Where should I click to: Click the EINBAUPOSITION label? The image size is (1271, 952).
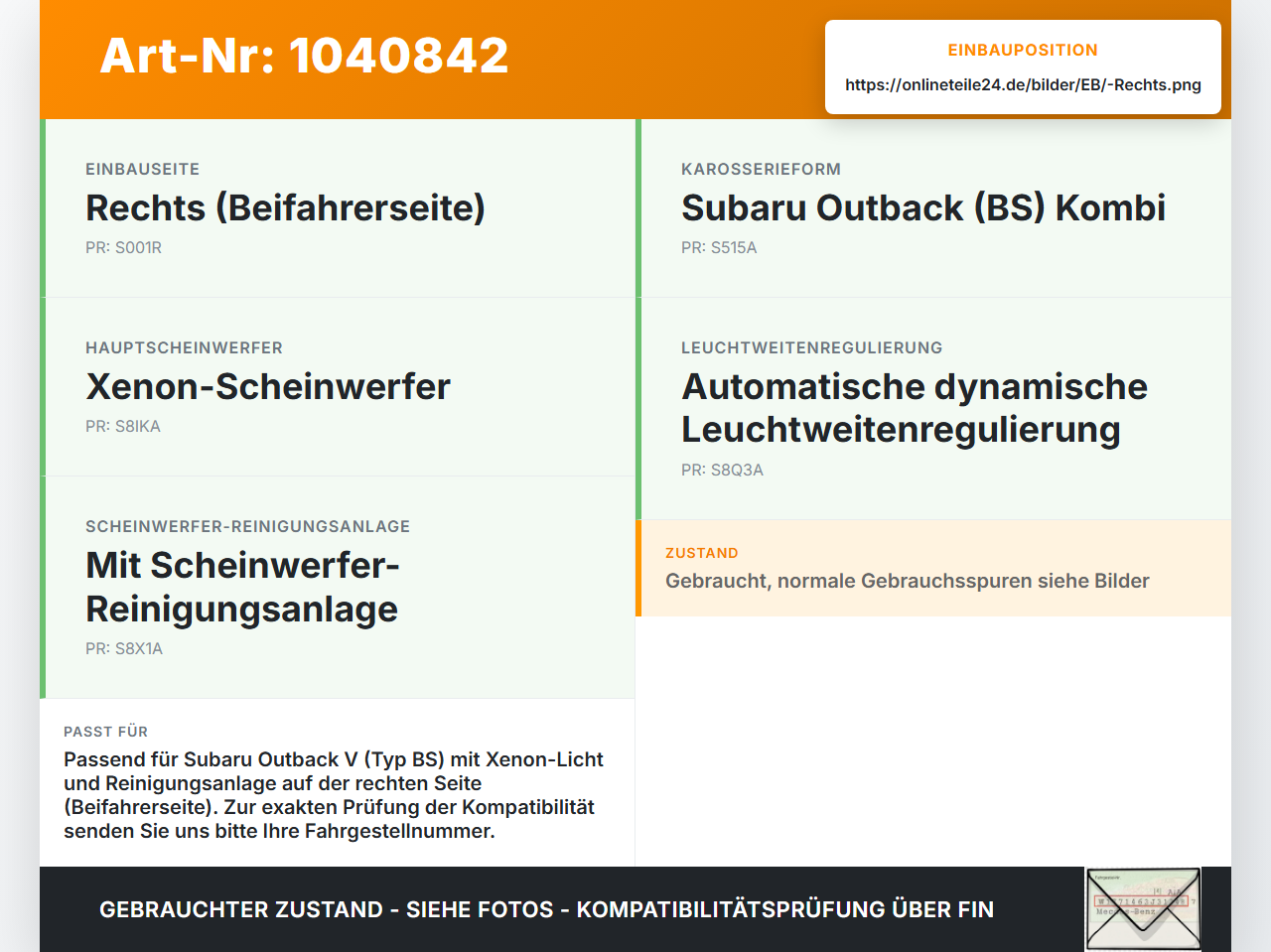1023,50
